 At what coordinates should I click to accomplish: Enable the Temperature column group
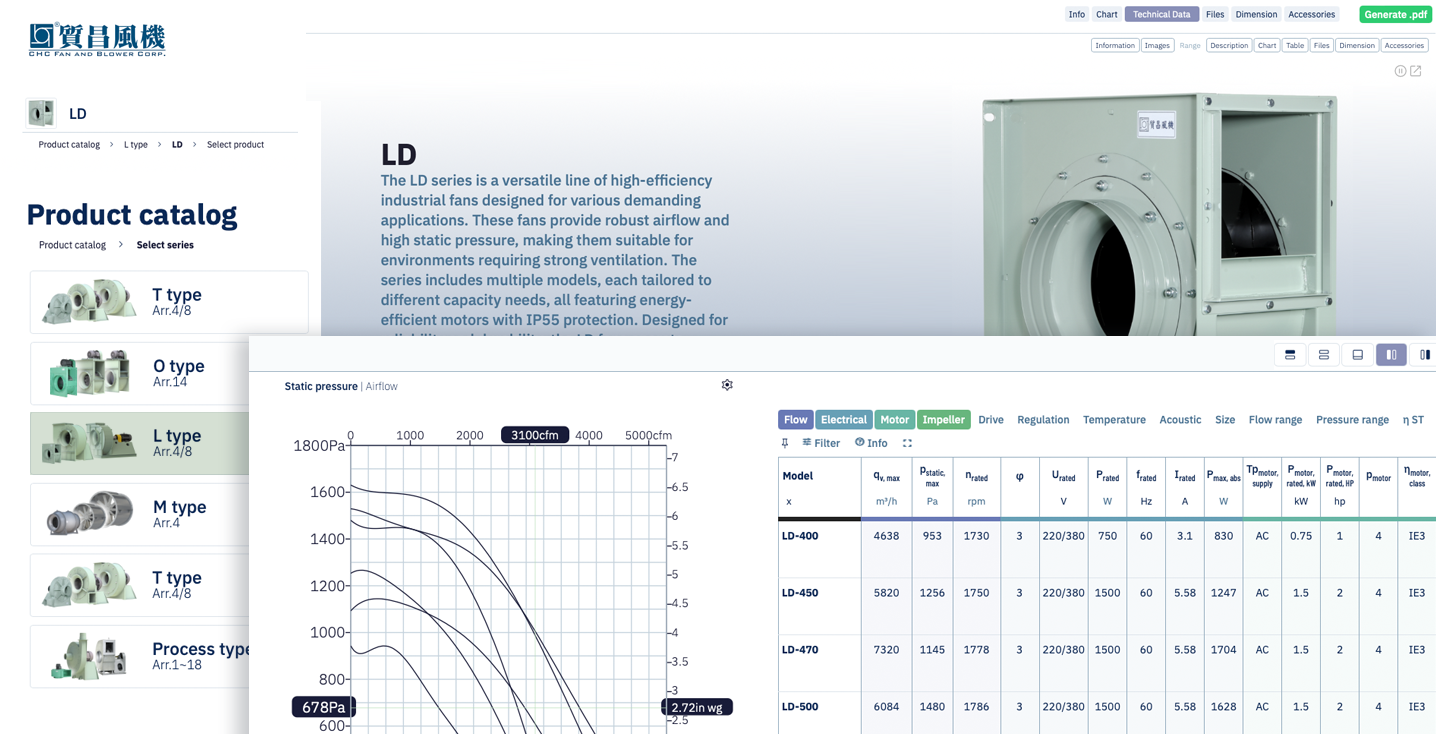pyautogui.click(x=1114, y=420)
